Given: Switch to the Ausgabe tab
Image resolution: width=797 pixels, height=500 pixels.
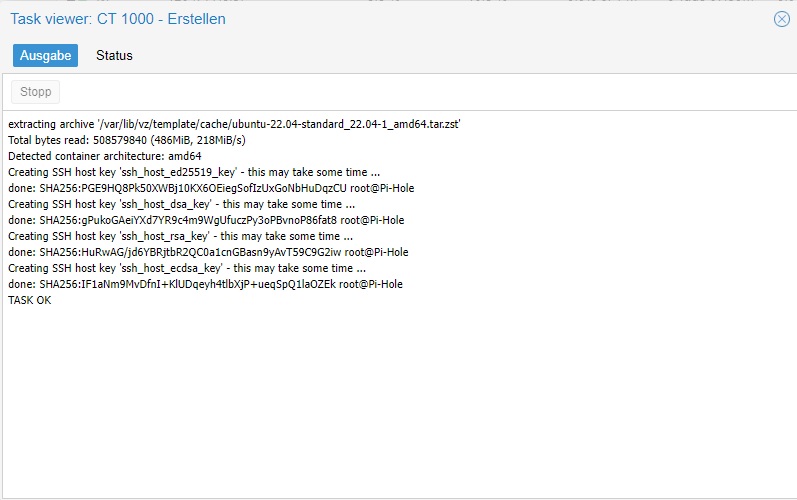Looking at the screenshot, I should pos(45,55).
